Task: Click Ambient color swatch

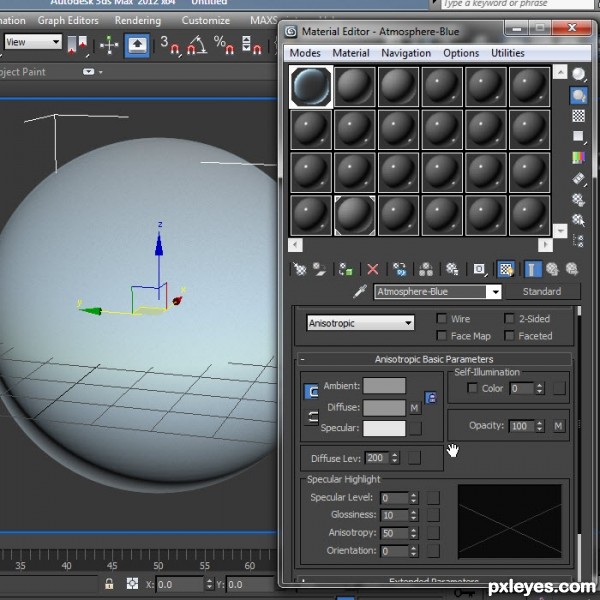Action: 384,386
